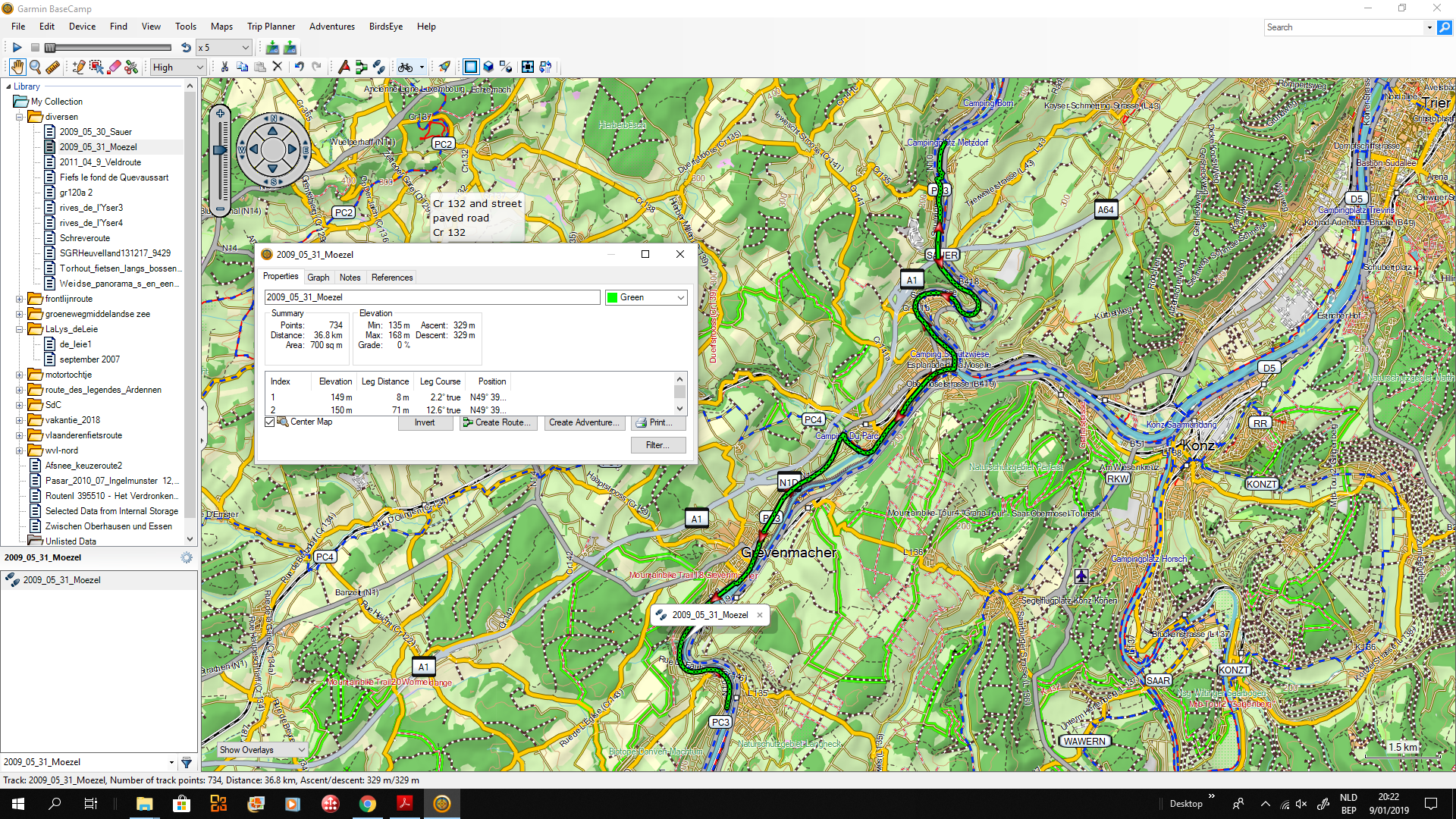Image resolution: width=1456 pixels, height=819 pixels.
Task: Click the map zoom-in plus button
Action: point(220,114)
